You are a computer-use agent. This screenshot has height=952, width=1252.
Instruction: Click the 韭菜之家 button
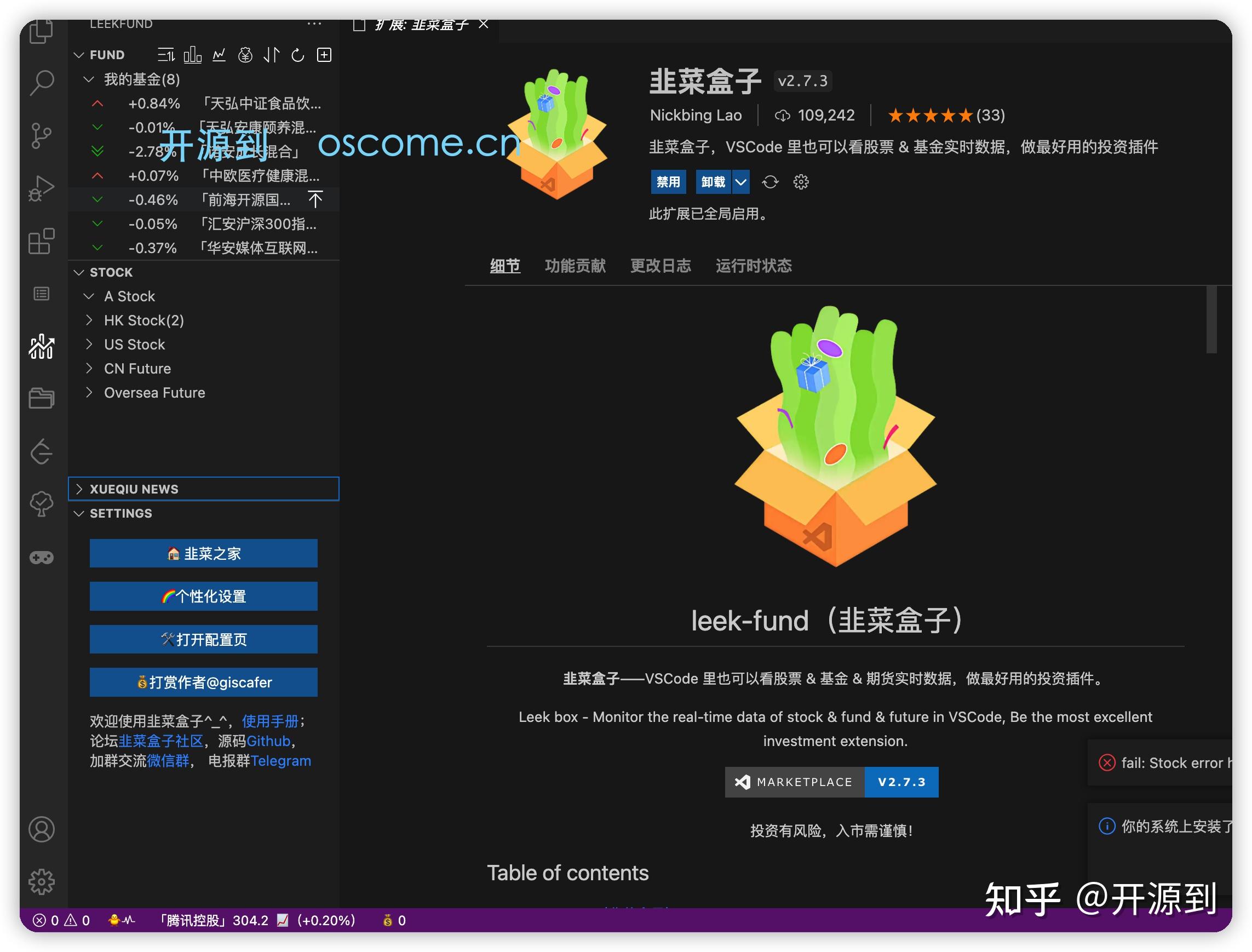pos(203,553)
